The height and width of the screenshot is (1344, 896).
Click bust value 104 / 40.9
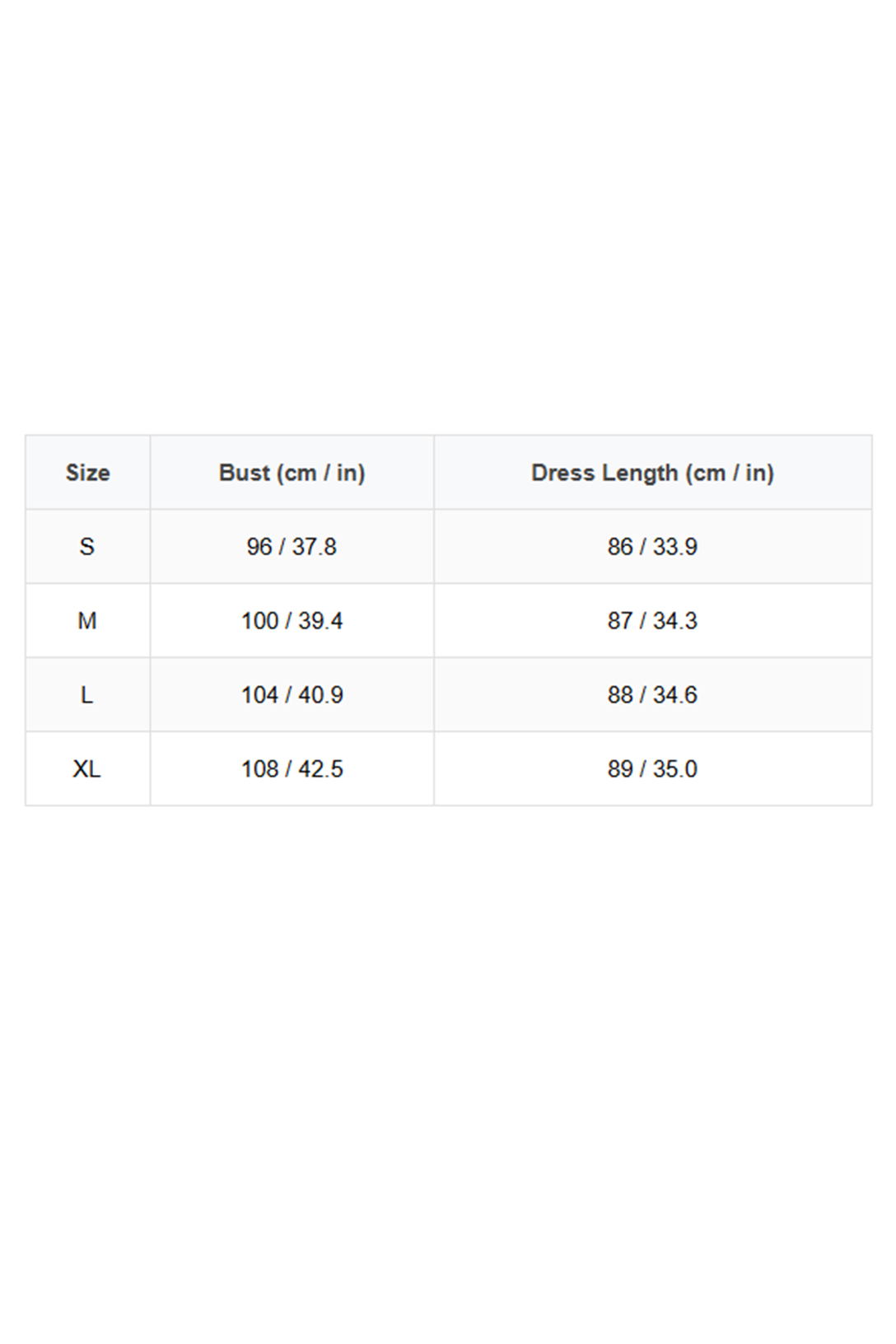pyautogui.click(x=292, y=695)
